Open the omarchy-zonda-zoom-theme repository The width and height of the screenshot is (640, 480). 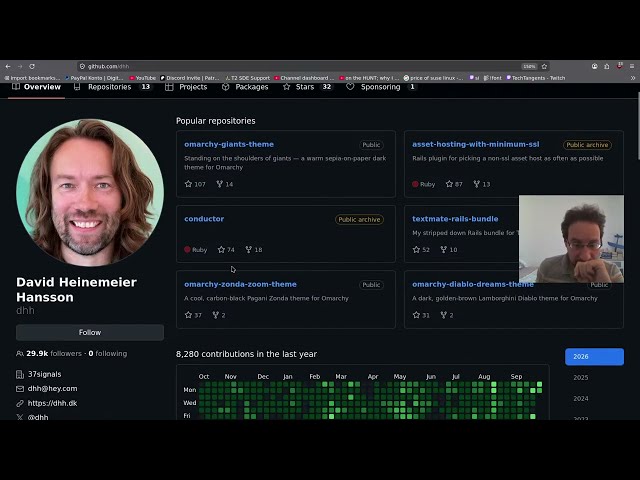[240, 284]
